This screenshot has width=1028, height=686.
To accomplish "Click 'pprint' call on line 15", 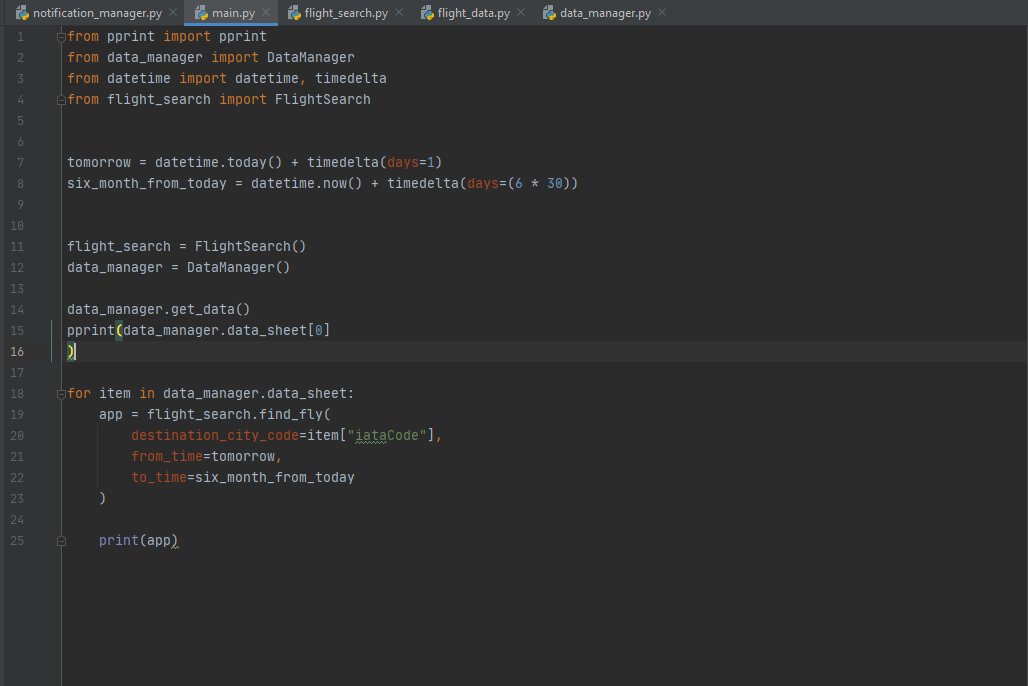I will 91,330.
